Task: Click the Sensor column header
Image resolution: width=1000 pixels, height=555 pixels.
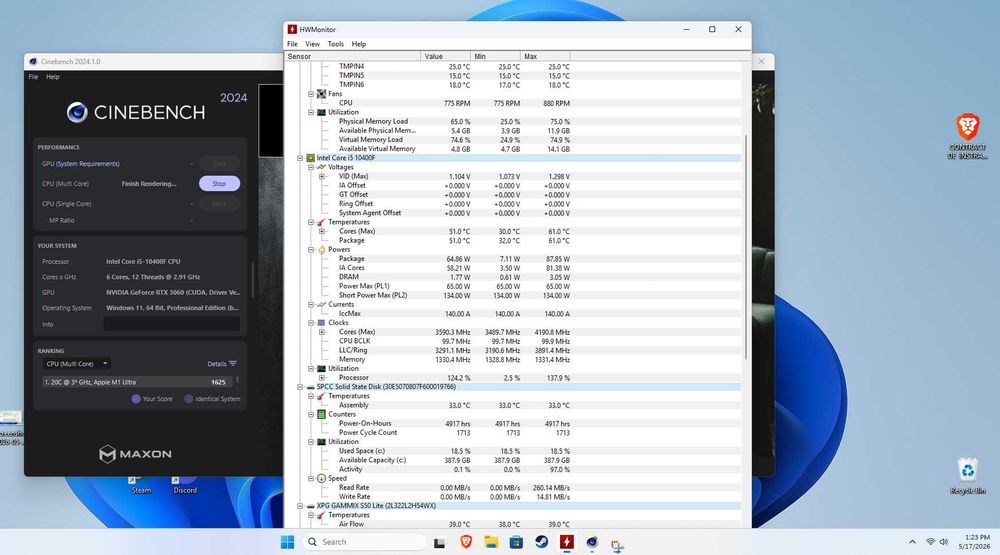Action: click(x=352, y=57)
